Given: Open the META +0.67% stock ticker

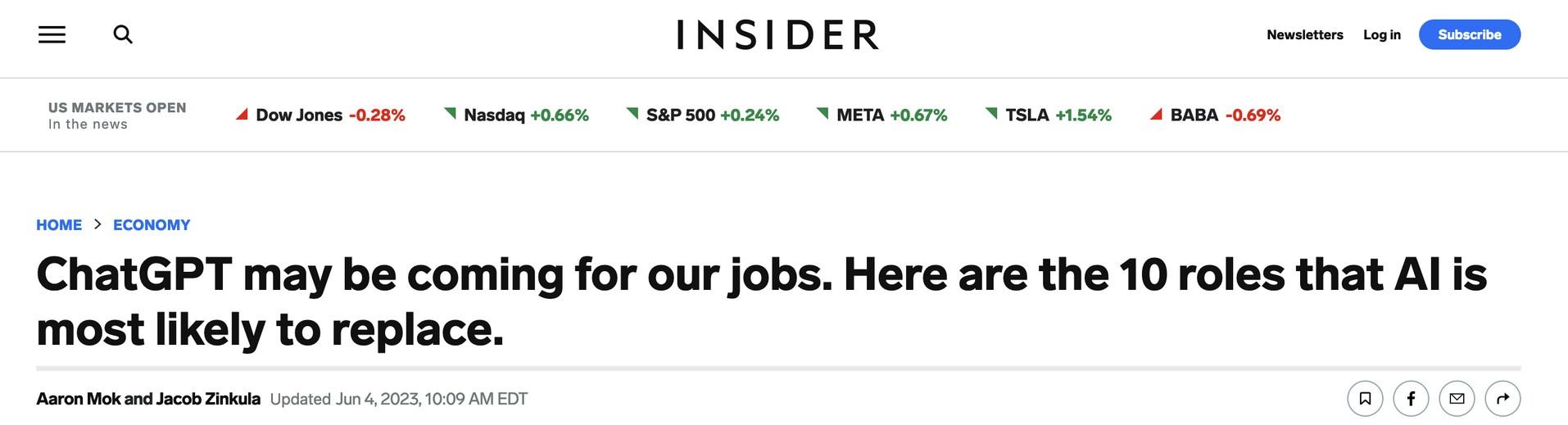Looking at the screenshot, I should click(x=882, y=115).
